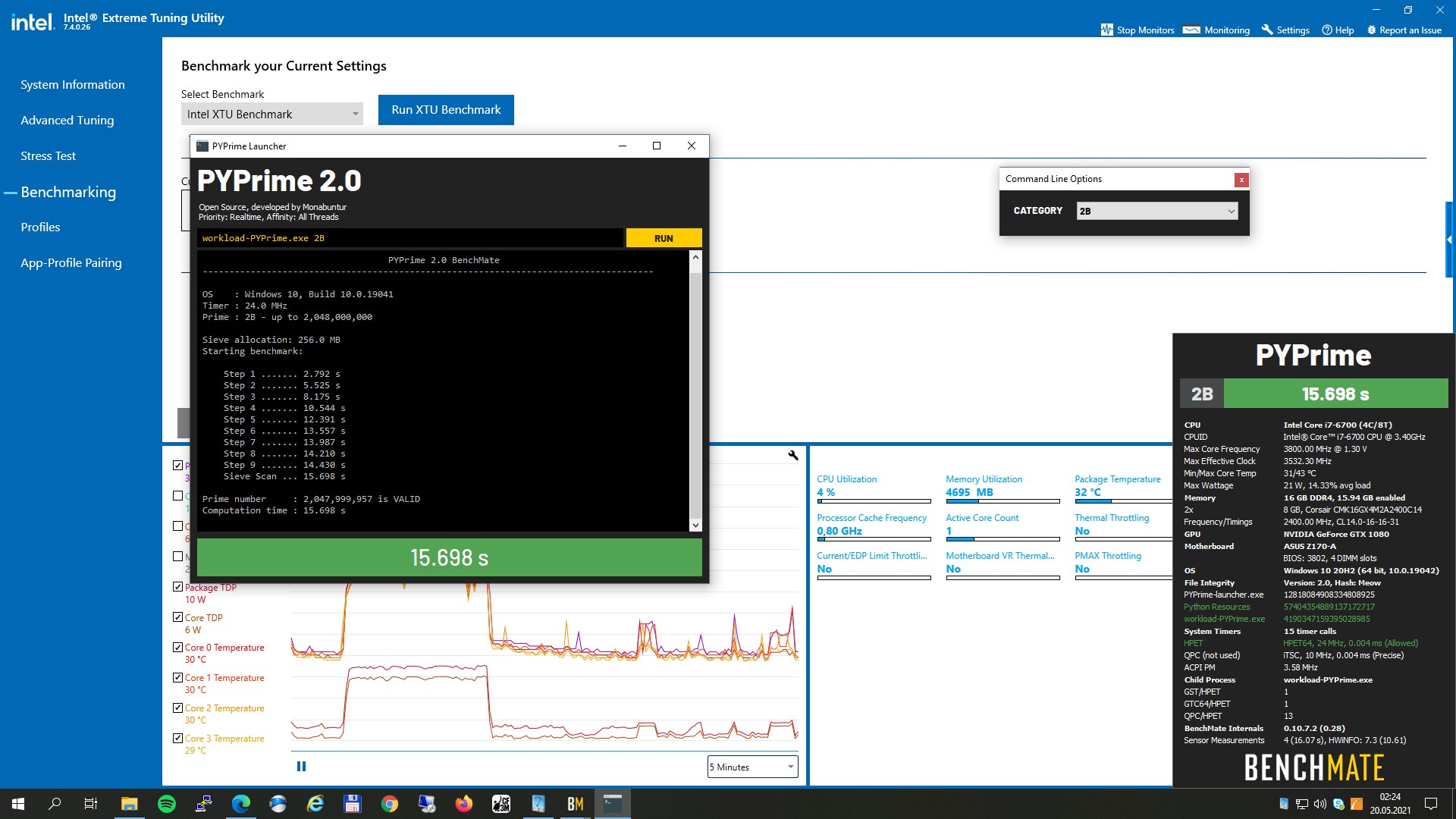
Task: Click Run XTU Benchmark button
Action: [x=446, y=110]
